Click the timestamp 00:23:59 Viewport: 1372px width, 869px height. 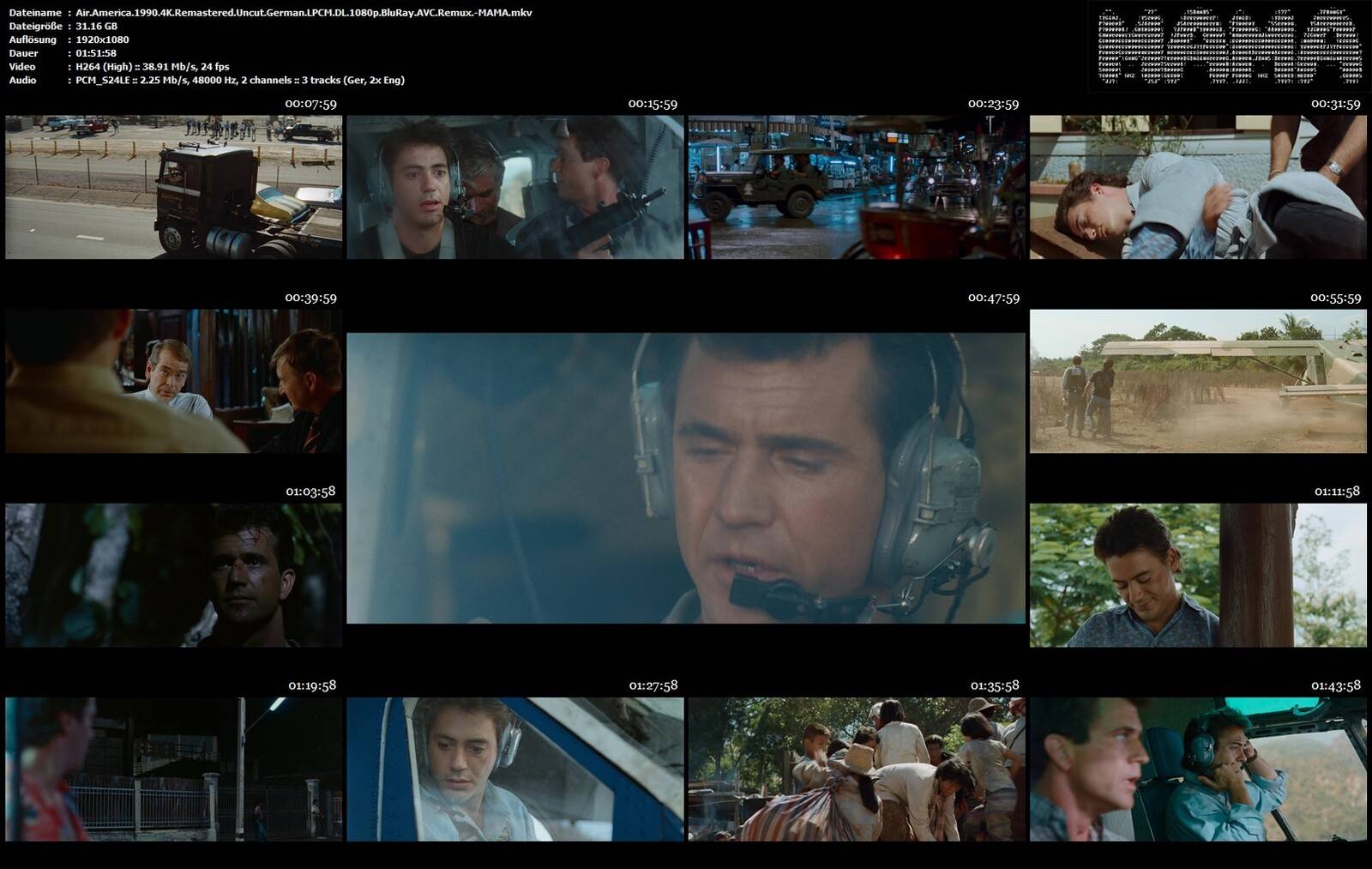coord(994,104)
